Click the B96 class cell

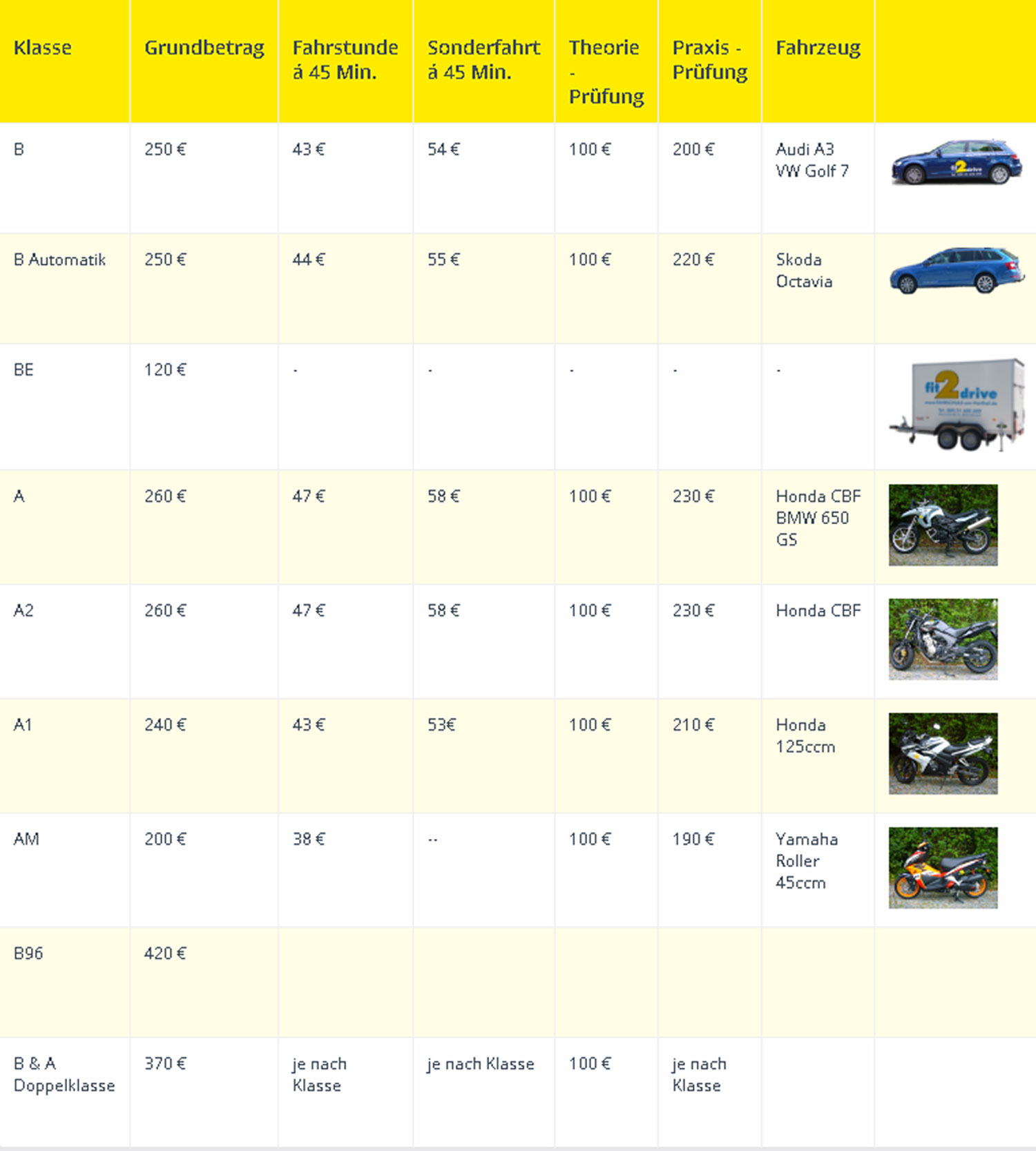pos(28,954)
